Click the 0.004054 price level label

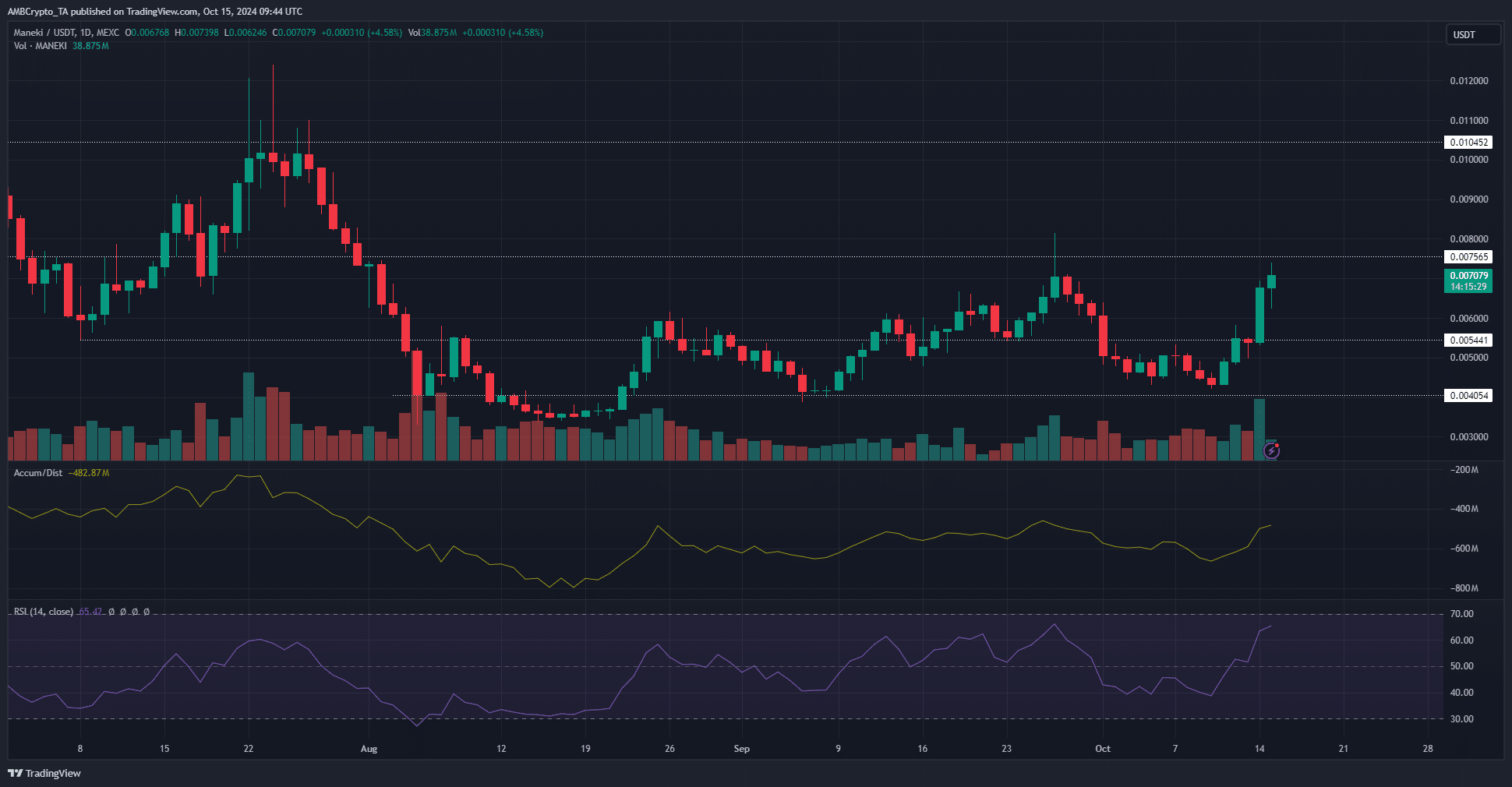[1468, 396]
